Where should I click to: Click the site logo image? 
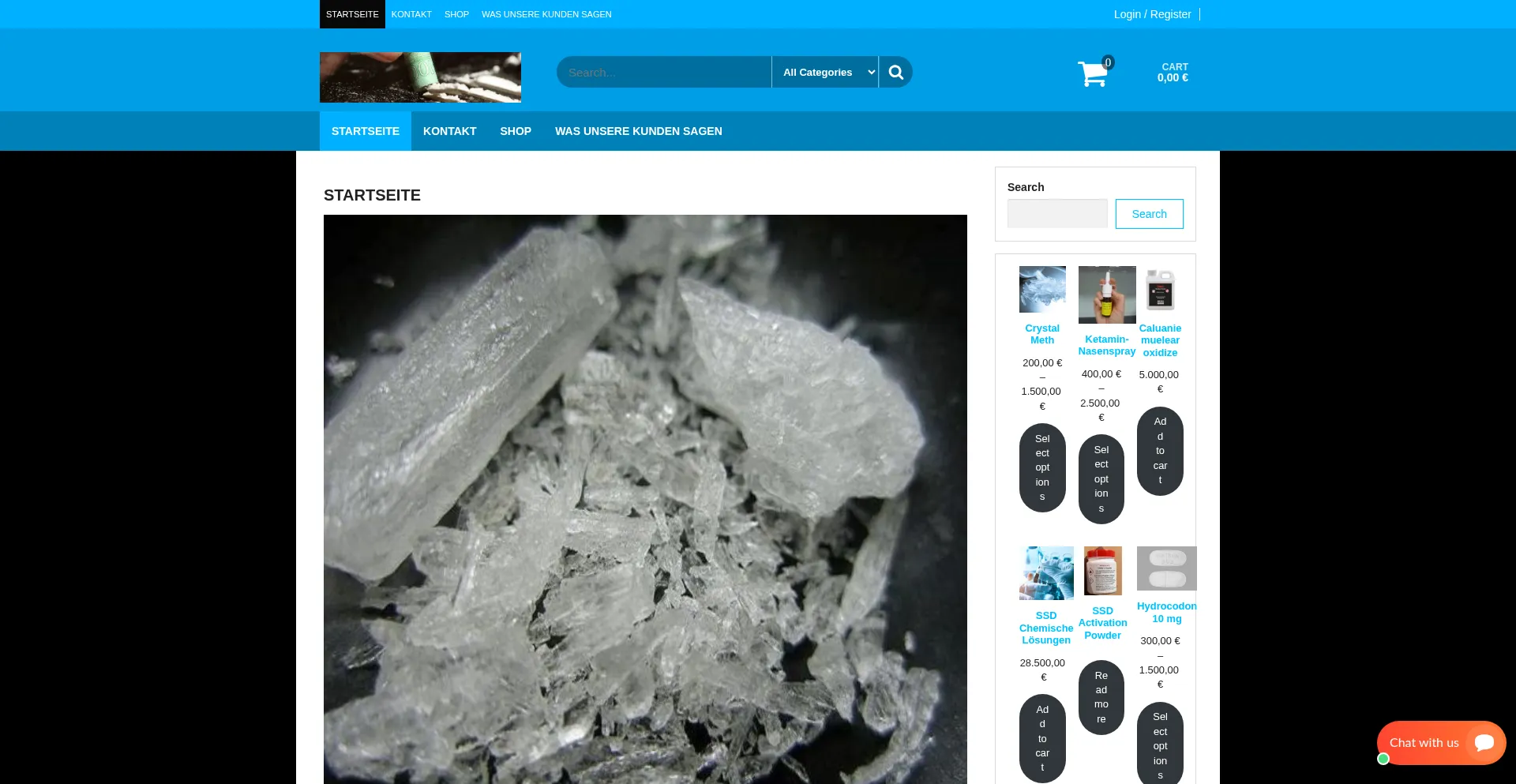tap(420, 77)
